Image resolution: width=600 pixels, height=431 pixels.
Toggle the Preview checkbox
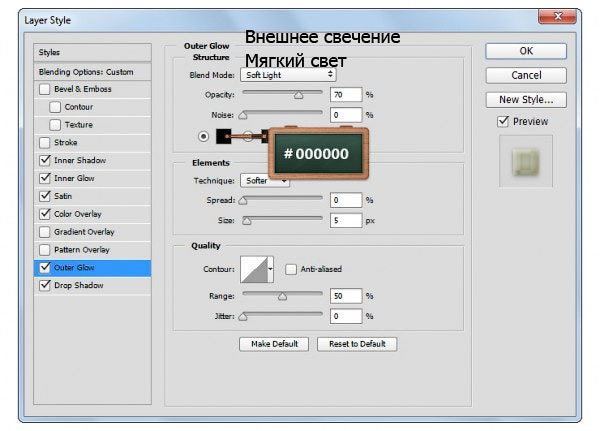coord(503,121)
